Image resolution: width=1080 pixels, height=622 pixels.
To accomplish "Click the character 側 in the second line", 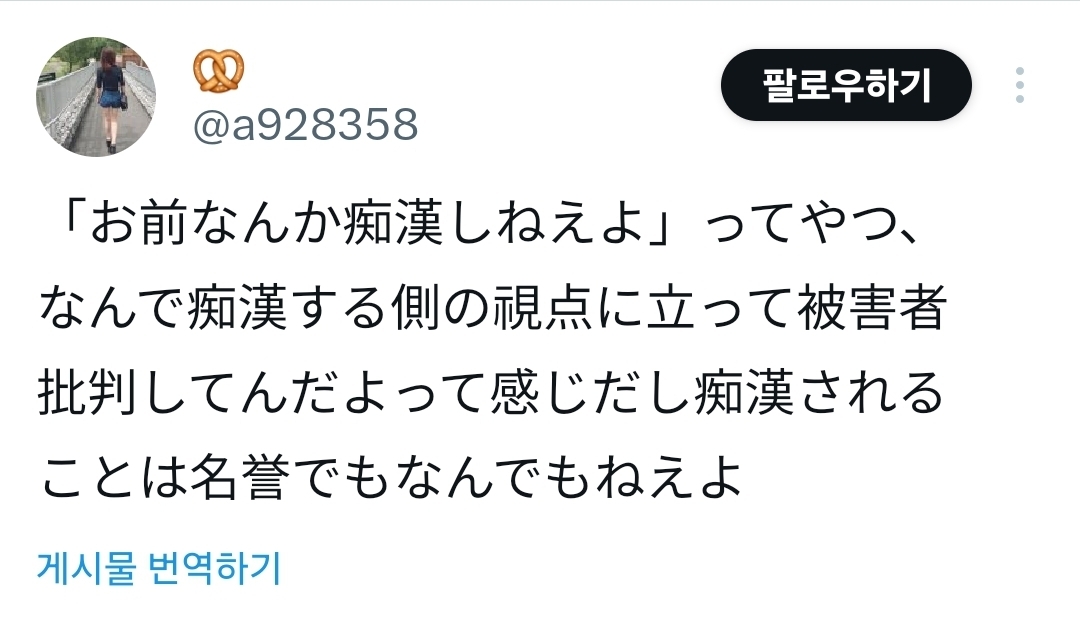I will click(415, 309).
